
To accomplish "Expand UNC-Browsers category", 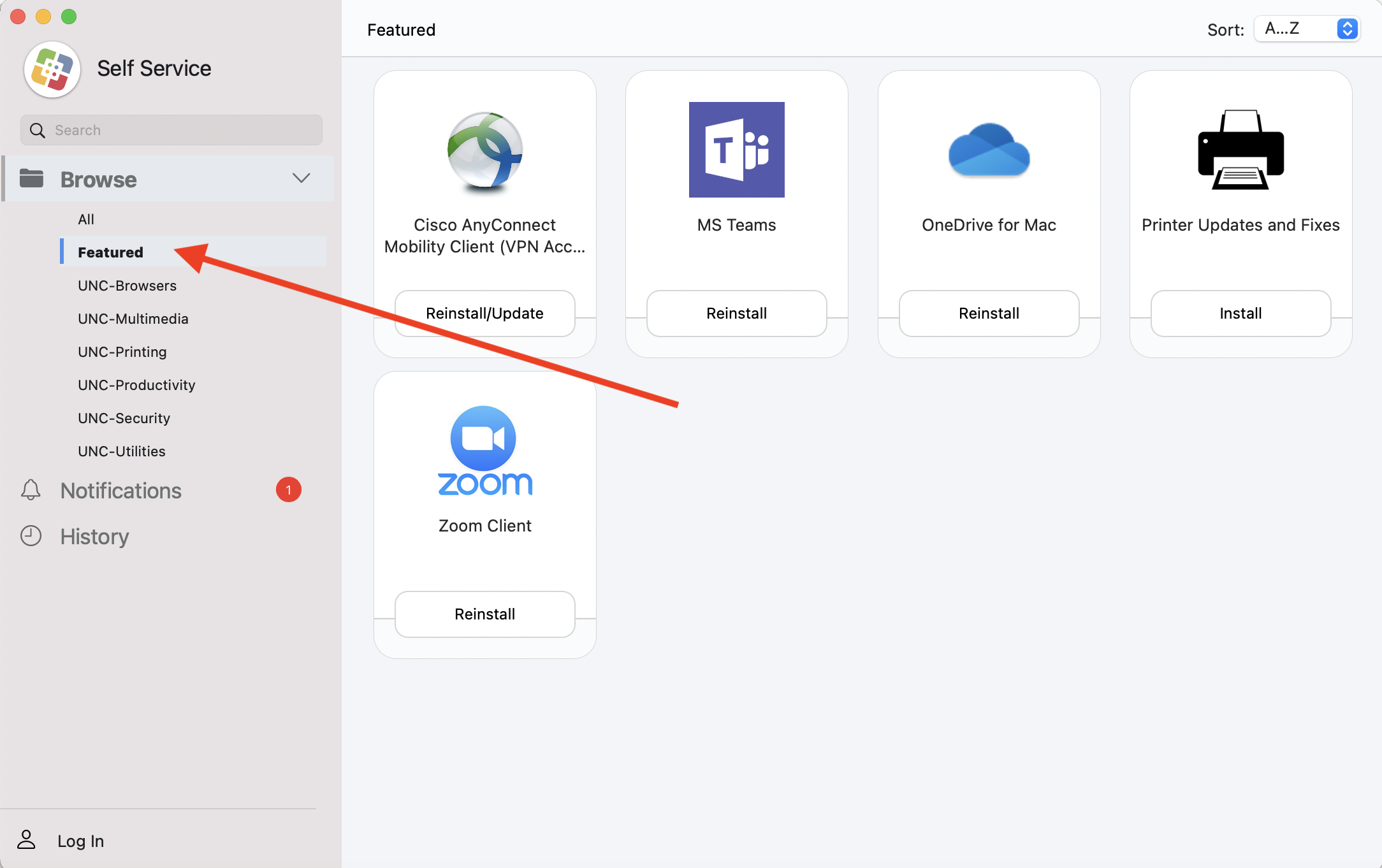I will pyautogui.click(x=127, y=285).
